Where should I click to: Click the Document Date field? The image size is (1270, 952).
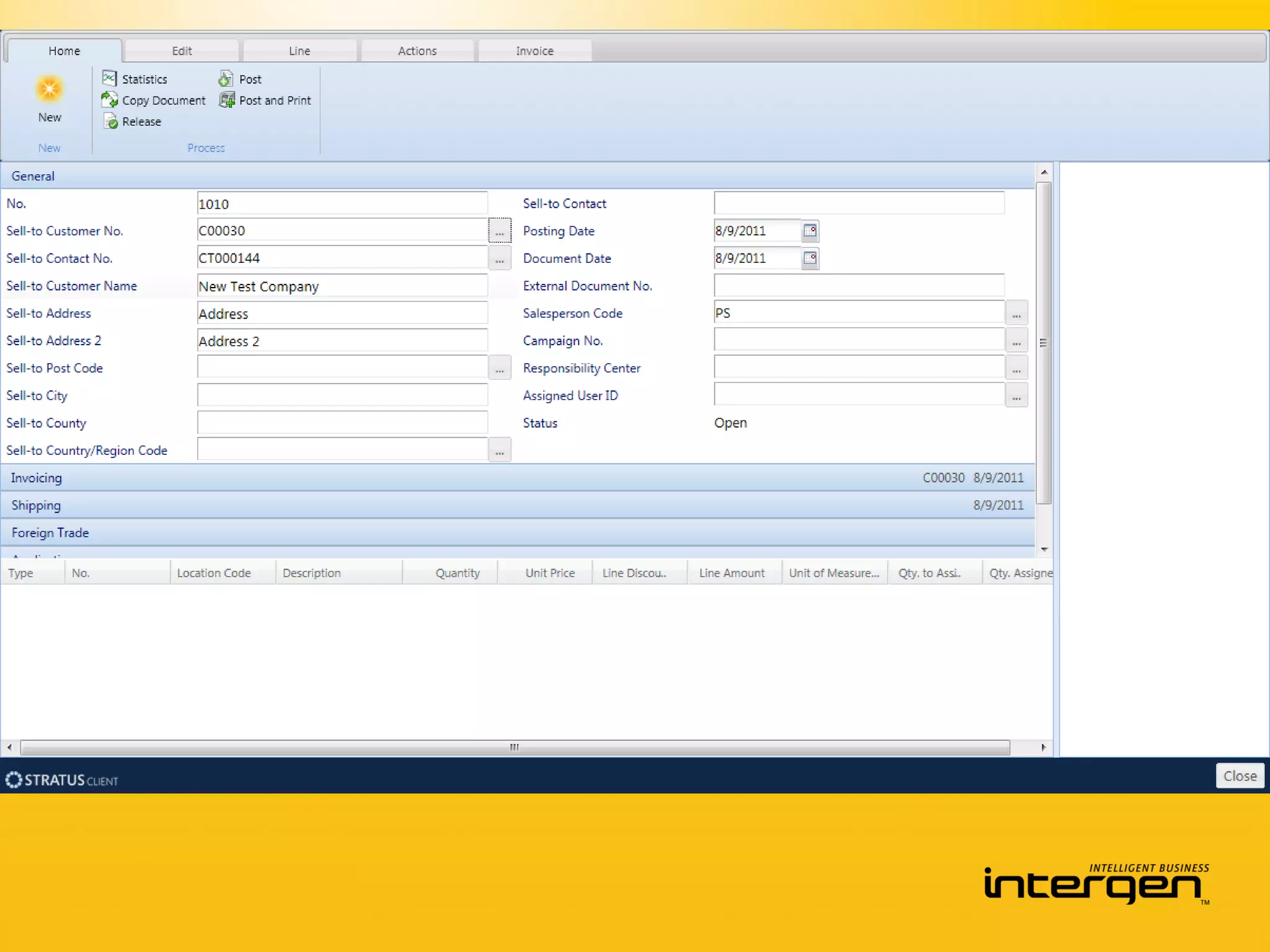(757, 258)
